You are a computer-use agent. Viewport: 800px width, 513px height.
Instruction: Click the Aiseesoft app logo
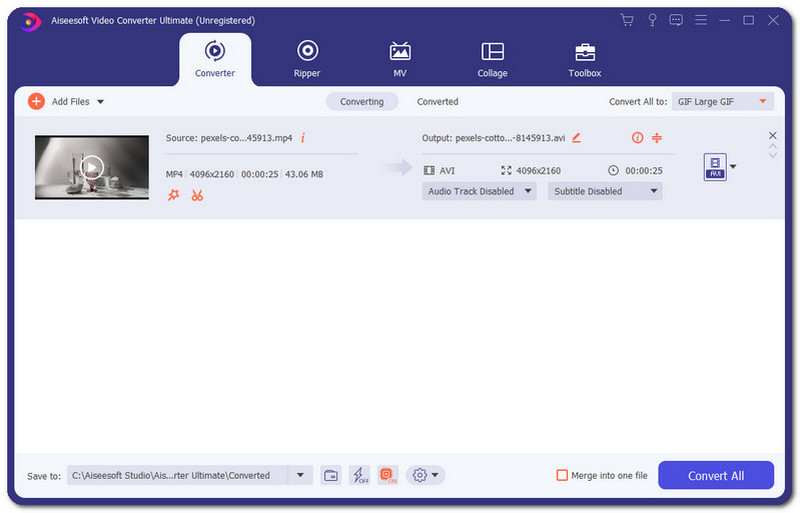pyautogui.click(x=31, y=21)
